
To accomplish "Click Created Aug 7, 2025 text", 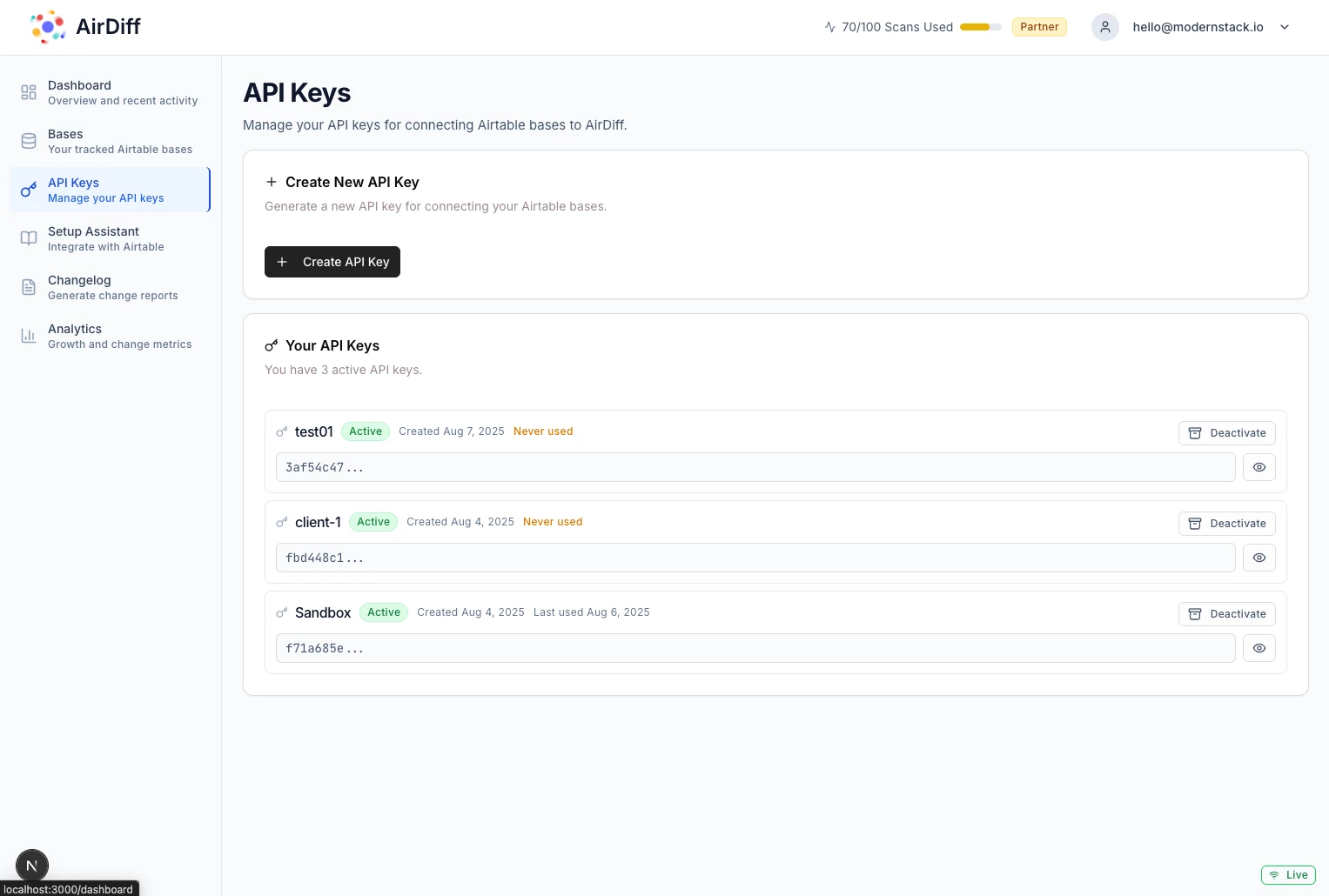I will (x=452, y=431).
